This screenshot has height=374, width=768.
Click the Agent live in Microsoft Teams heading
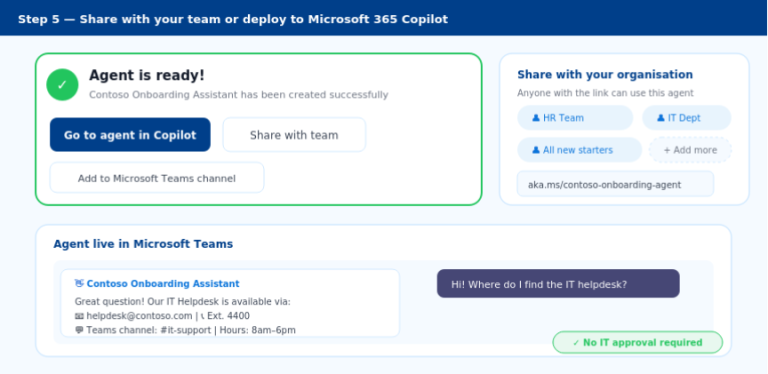pos(143,244)
